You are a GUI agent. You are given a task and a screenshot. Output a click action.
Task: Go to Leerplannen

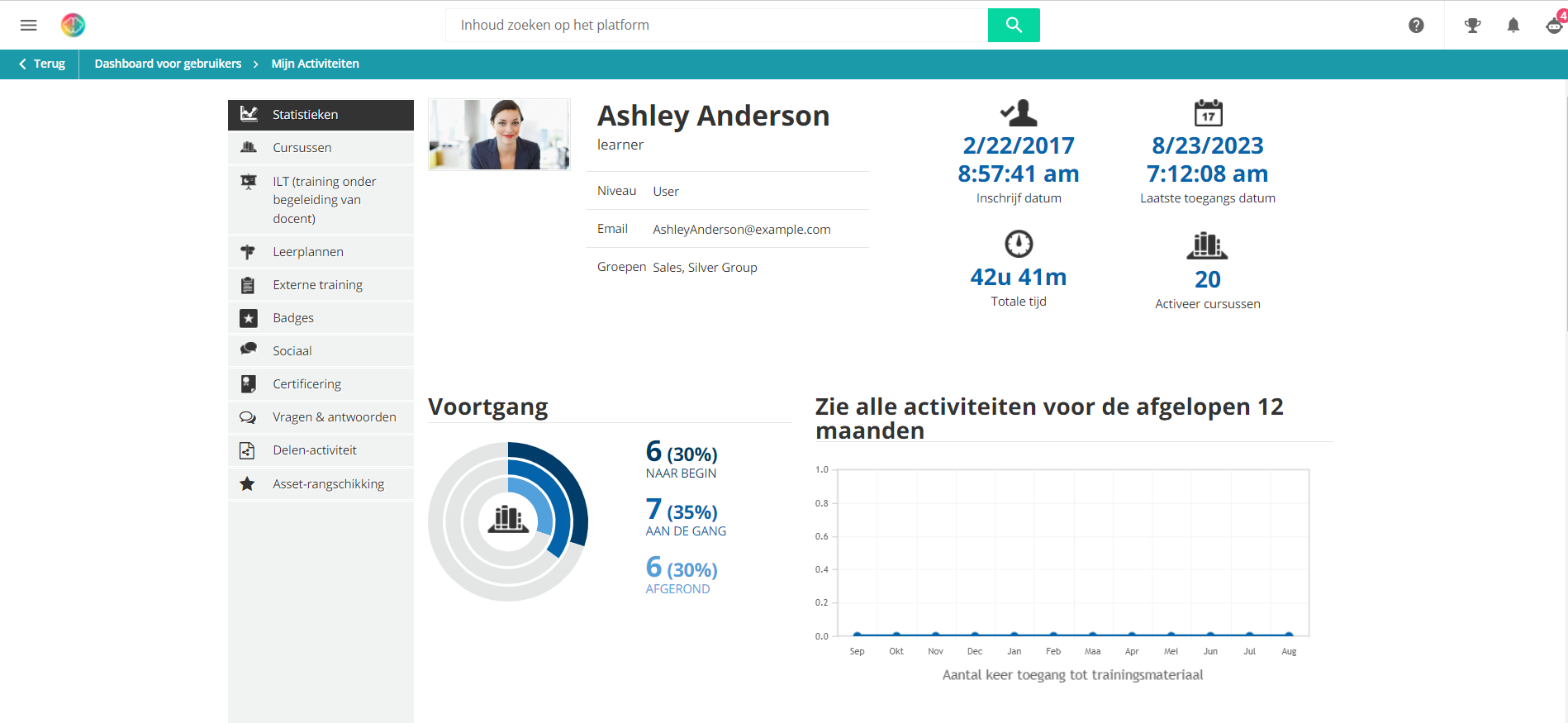tap(321, 252)
